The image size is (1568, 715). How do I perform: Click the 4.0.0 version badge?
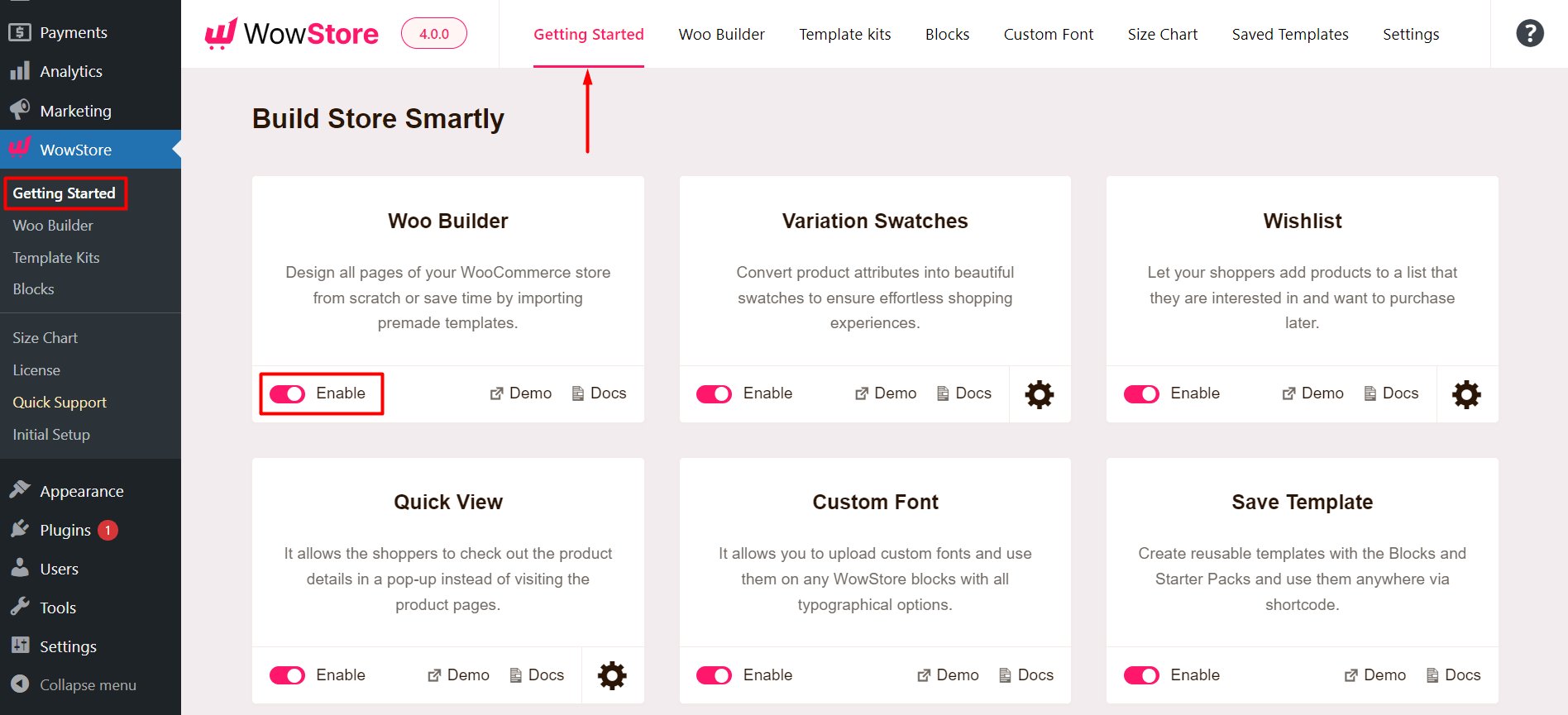(434, 34)
